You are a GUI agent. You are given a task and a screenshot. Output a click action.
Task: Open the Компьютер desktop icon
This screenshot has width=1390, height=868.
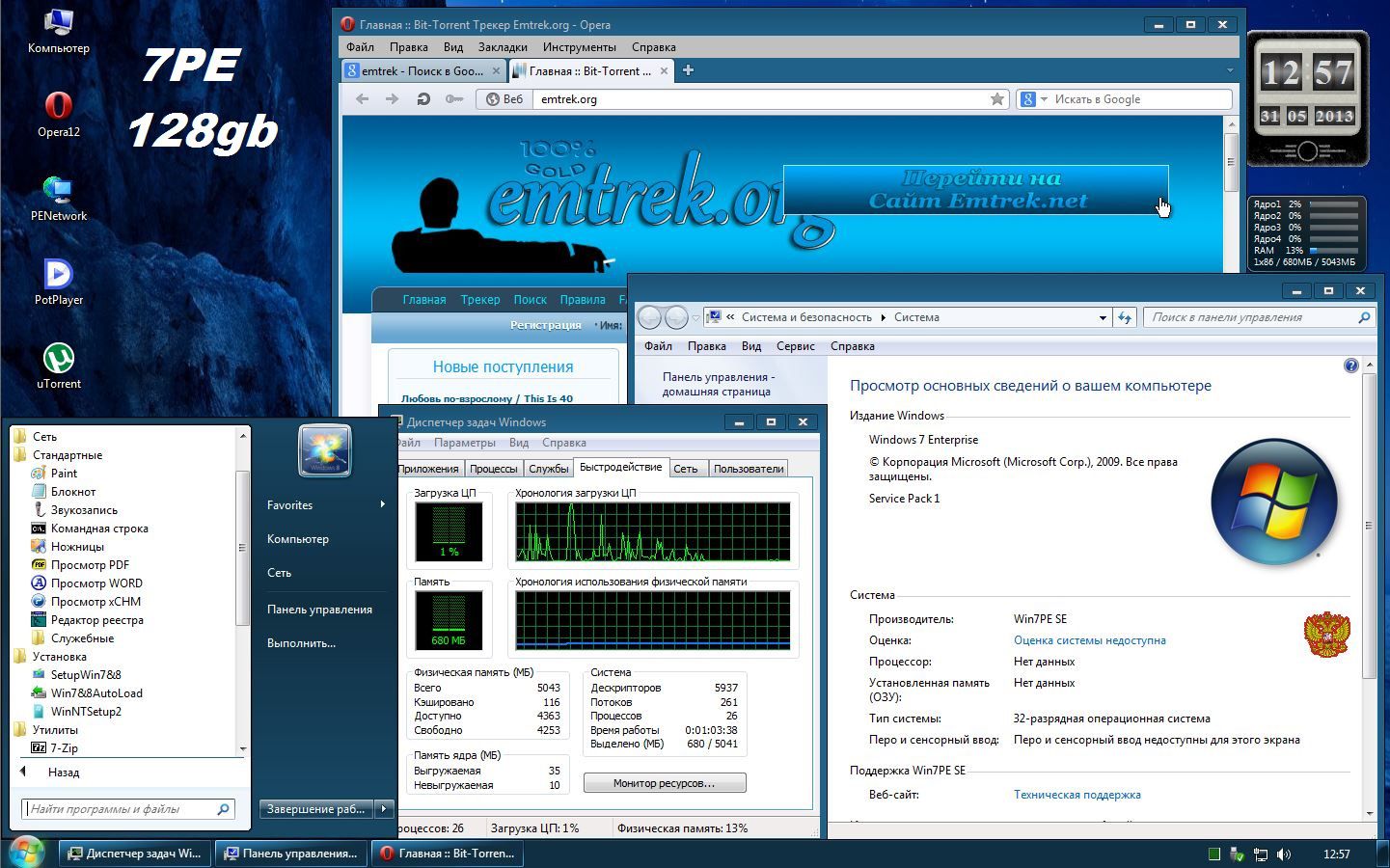point(59,31)
